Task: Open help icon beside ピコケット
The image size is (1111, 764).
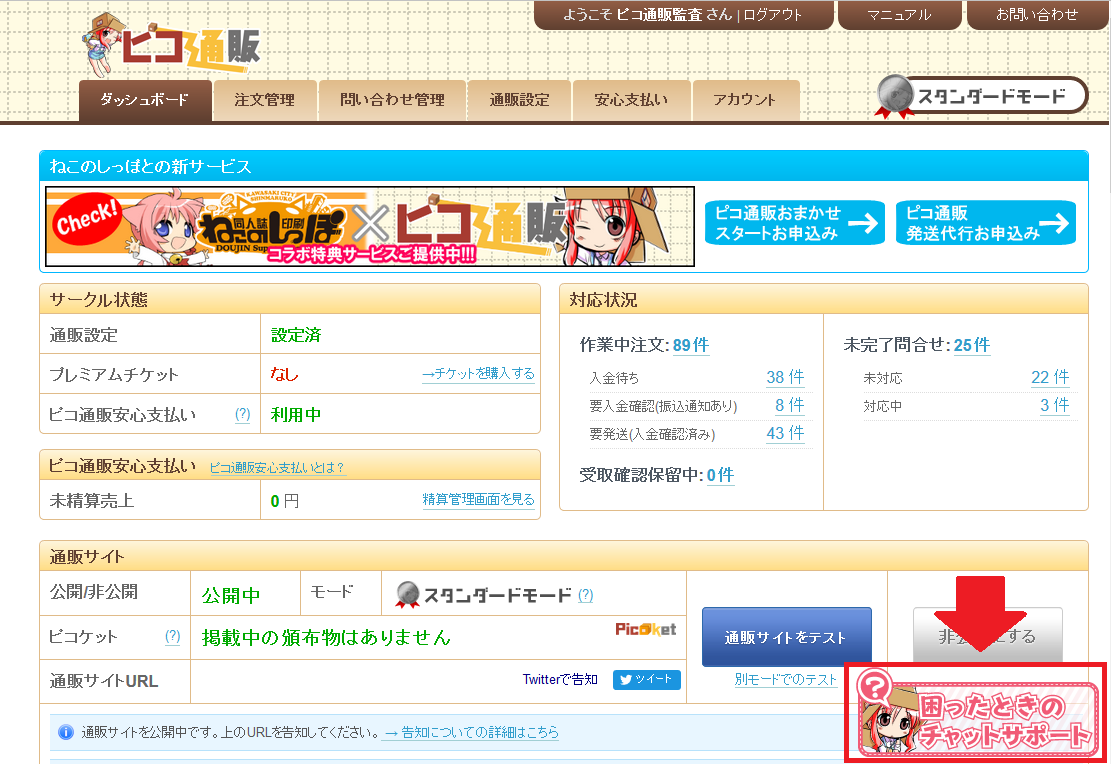Action: pos(172,637)
